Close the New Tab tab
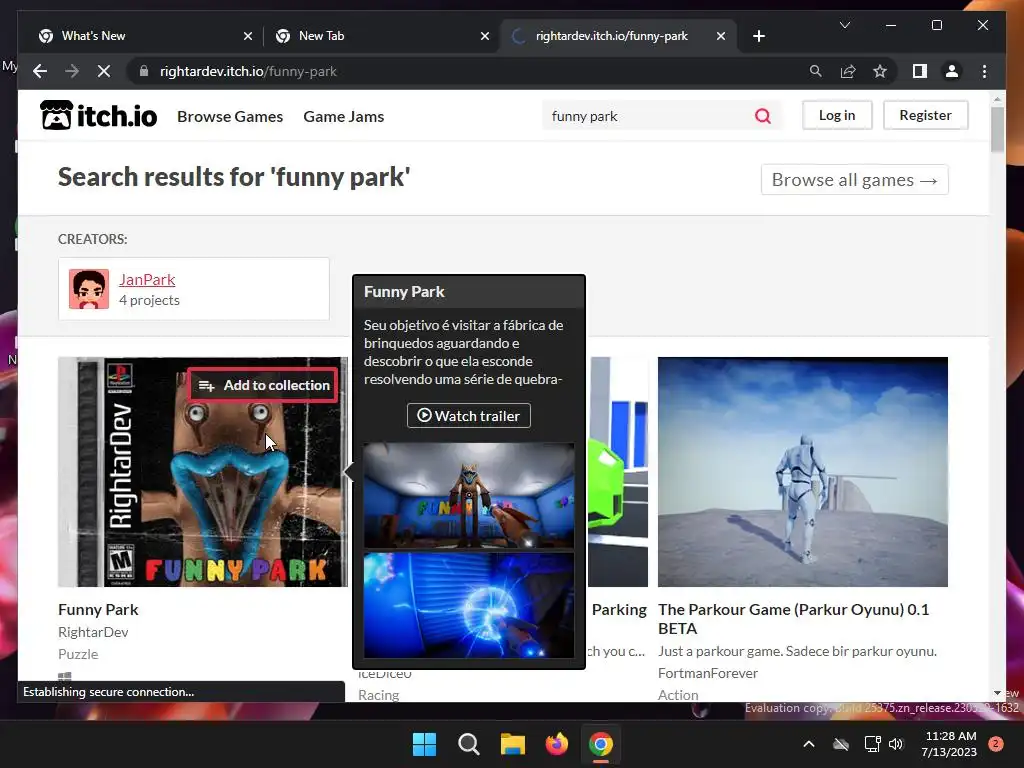1024x768 pixels. pyautogui.click(x=485, y=36)
